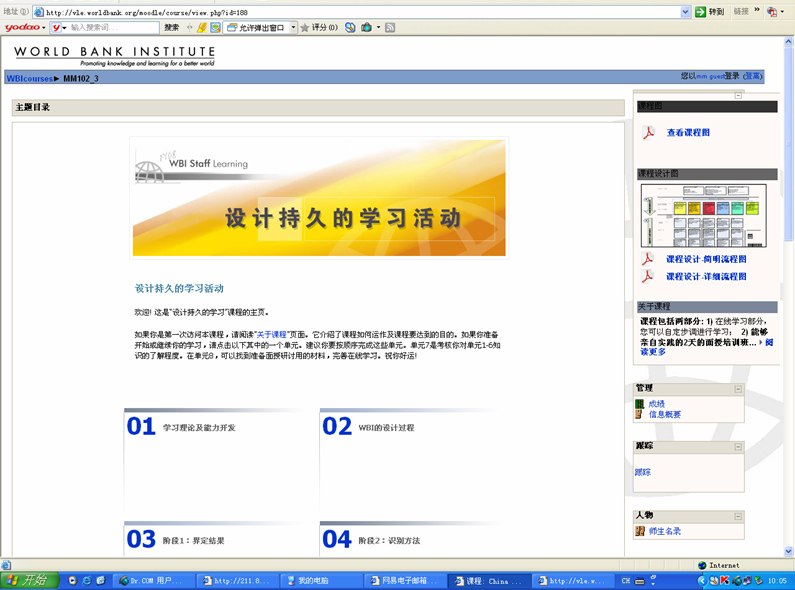Click the 师生名录 participants icon
795x590 pixels.
[x=640, y=531]
